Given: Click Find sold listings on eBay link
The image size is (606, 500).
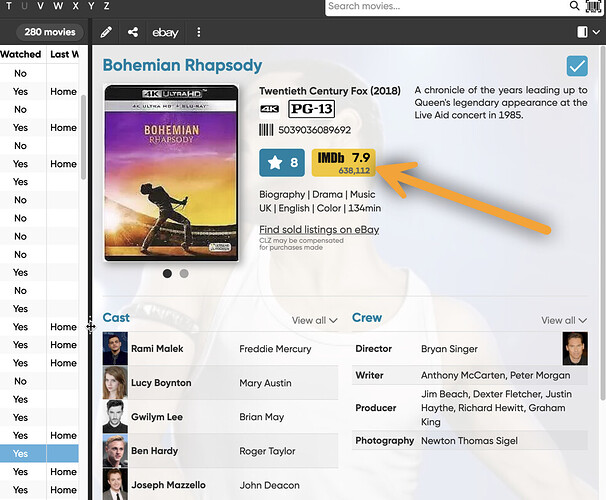Looking at the screenshot, I should pos(319,230).
